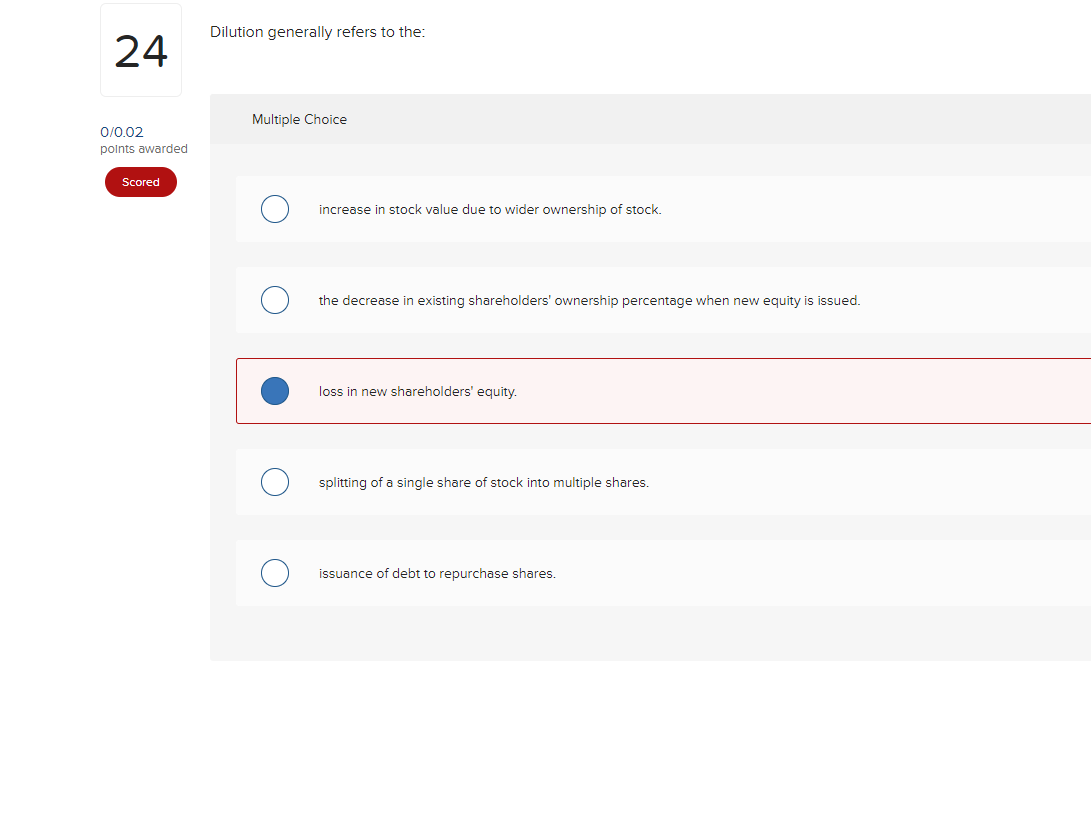Click the '0/0.02' points awarded text
1091x817 pixels.
click(x=120, y=131)
